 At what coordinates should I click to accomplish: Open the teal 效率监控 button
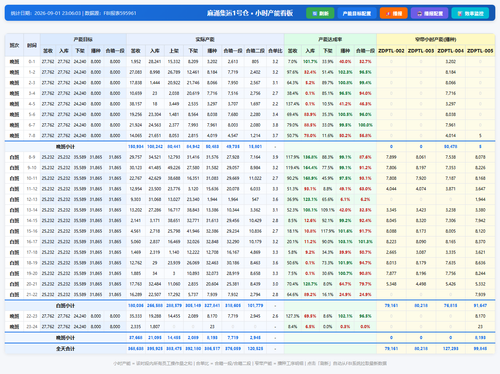click(x=470, y=13)
